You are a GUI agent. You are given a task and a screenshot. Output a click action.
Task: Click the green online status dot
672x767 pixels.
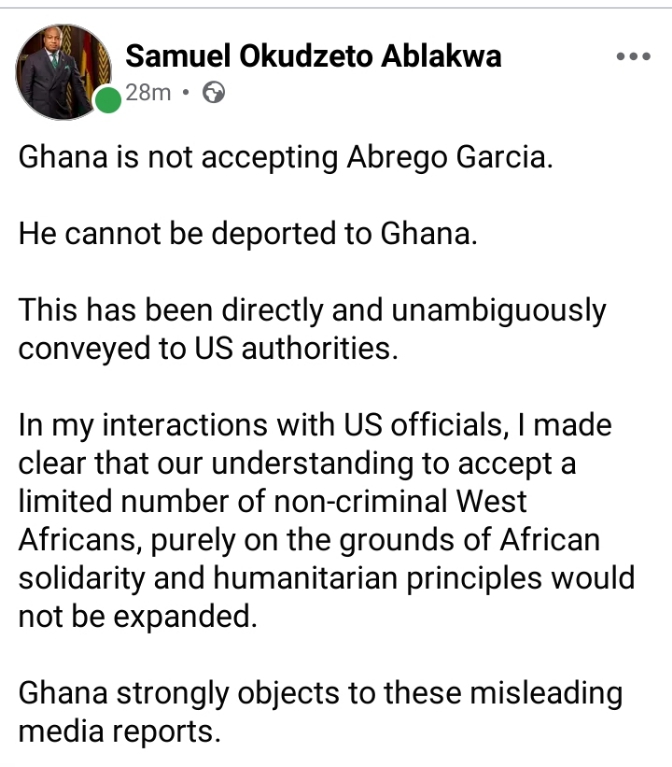pos(108,100)
